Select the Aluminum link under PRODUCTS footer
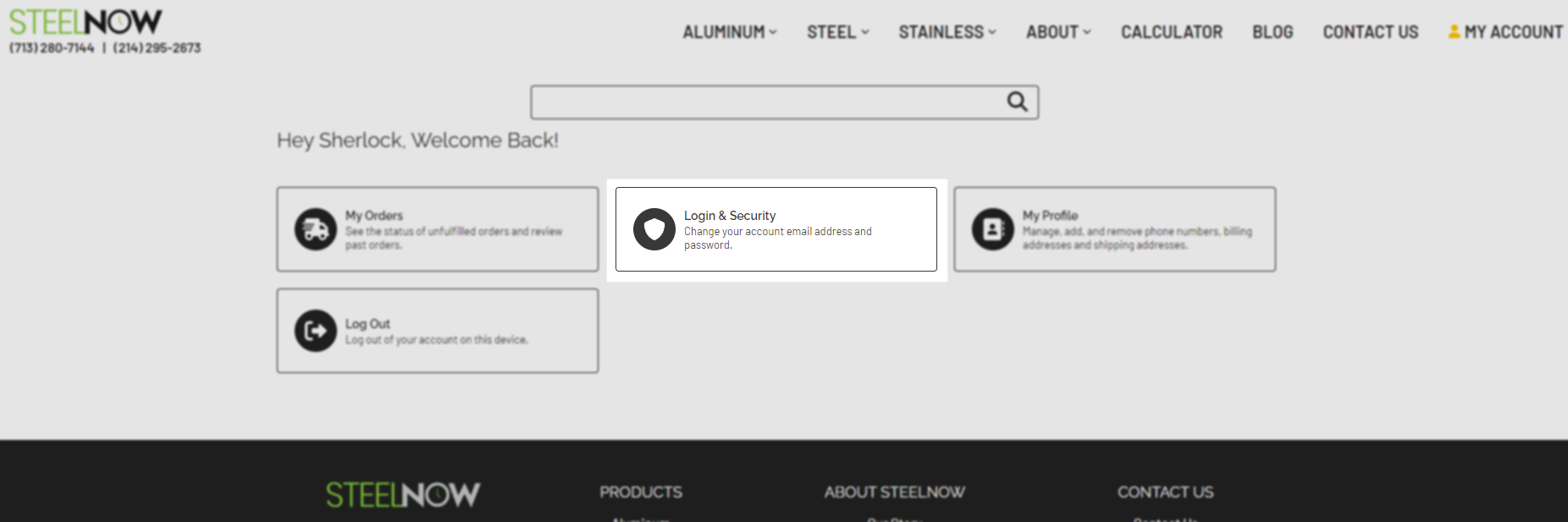The height and width of the screenshot is (522, 1568). [x=639, y=519]
